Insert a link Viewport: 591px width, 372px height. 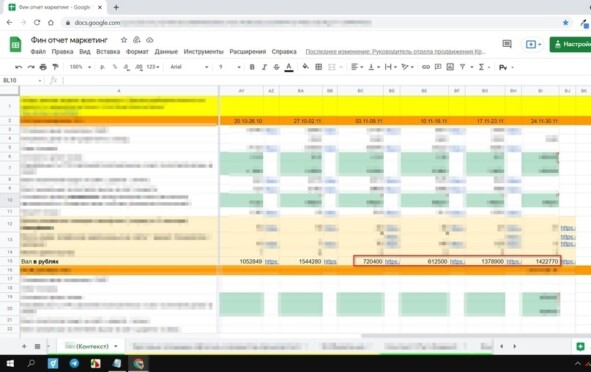pos(426,67)
